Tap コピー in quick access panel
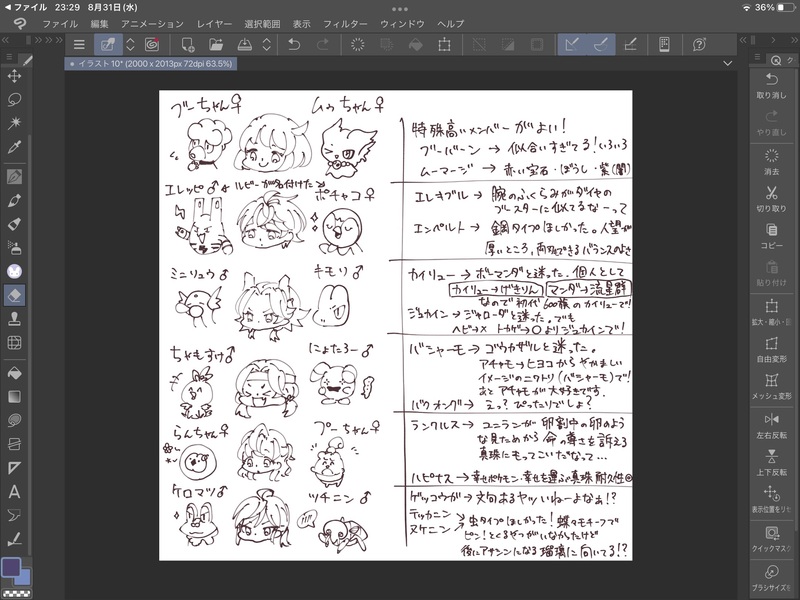The image size is (800, 600). coord(771,236)
